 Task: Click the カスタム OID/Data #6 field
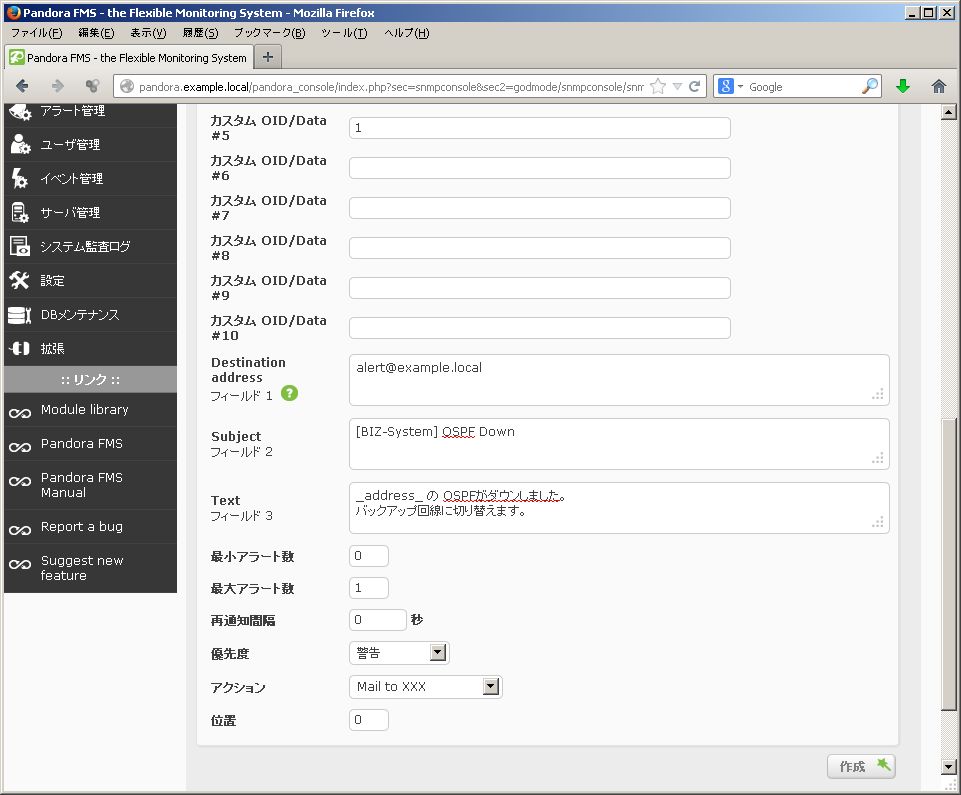point(539,168)
